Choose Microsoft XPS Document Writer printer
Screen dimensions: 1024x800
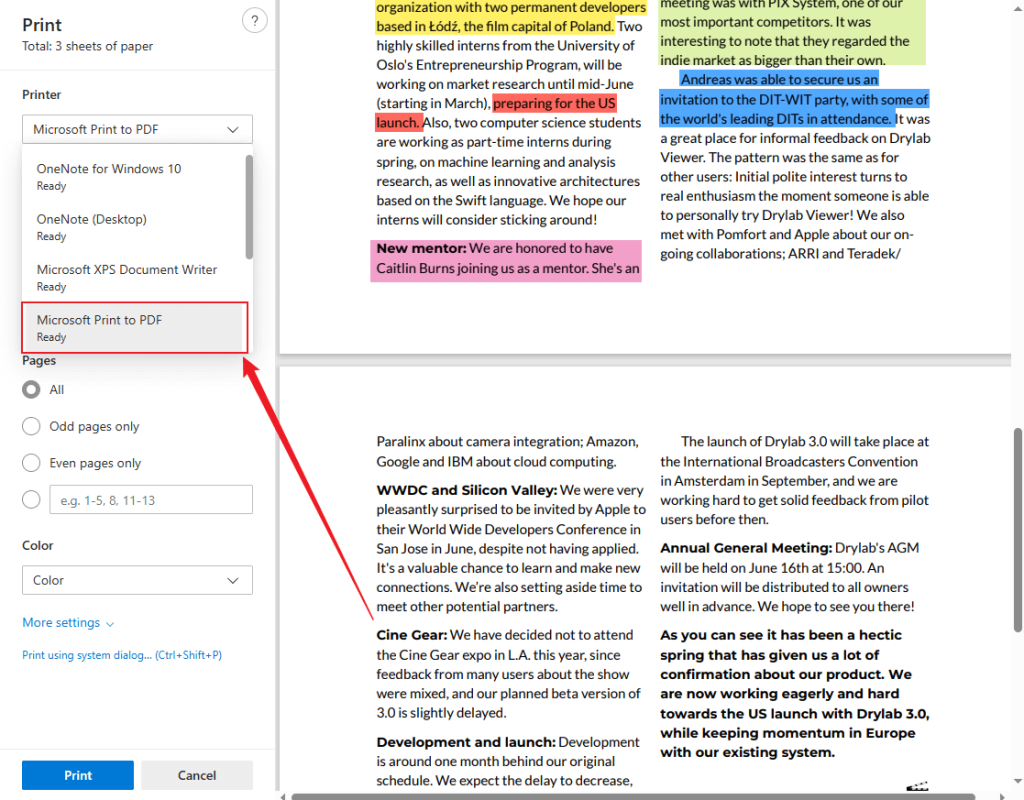tap(127, 276)
